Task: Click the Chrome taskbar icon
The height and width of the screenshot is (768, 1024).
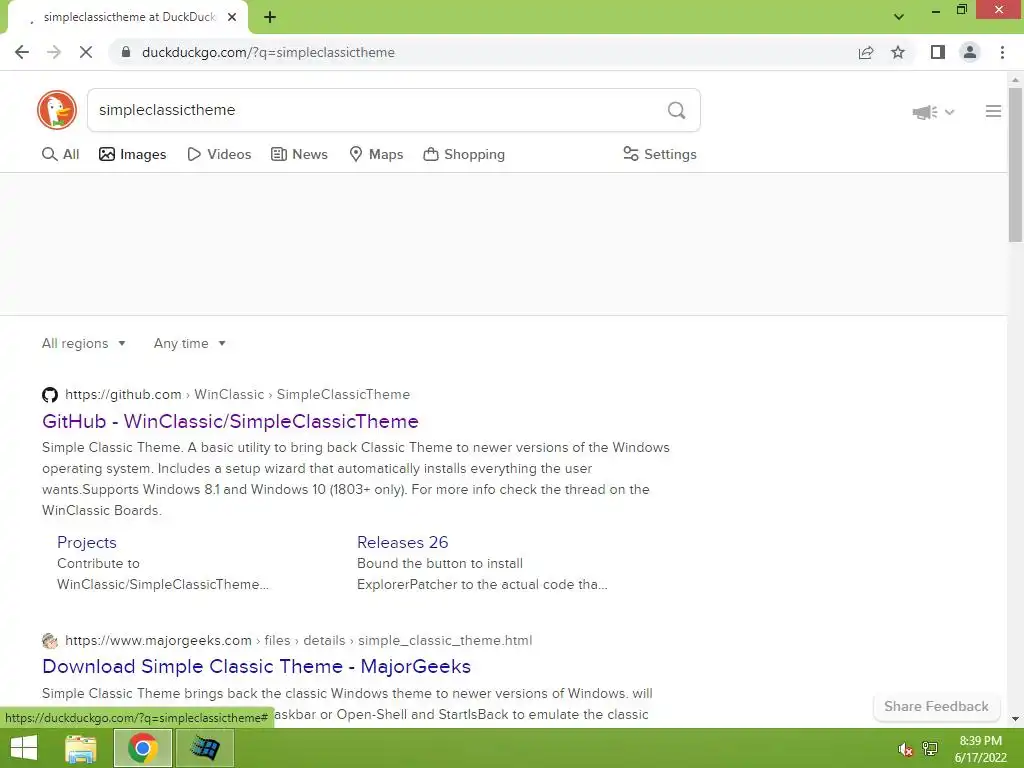Action: (x=142, y=748)
